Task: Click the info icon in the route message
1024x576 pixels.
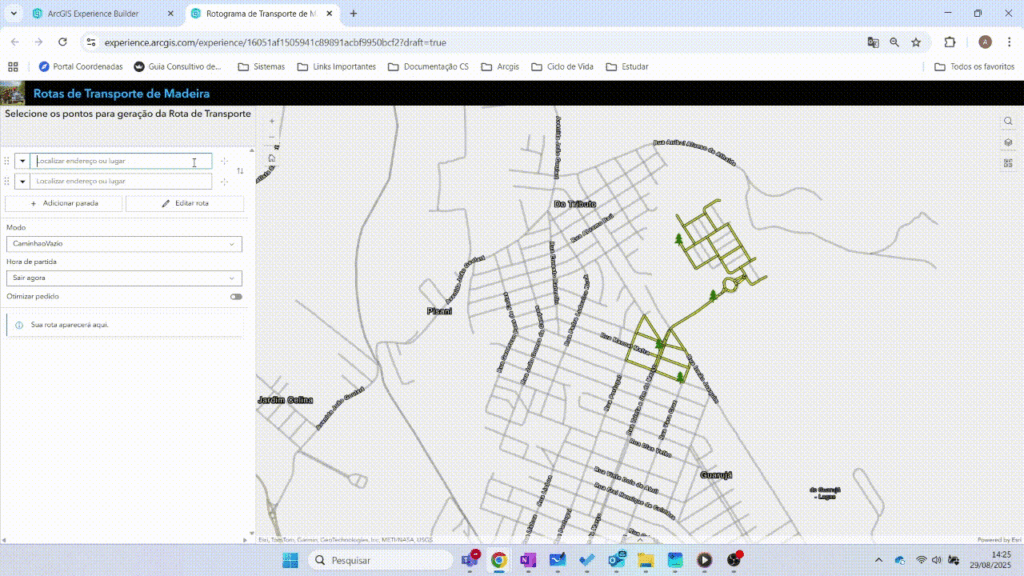Action: click(20, 323)
